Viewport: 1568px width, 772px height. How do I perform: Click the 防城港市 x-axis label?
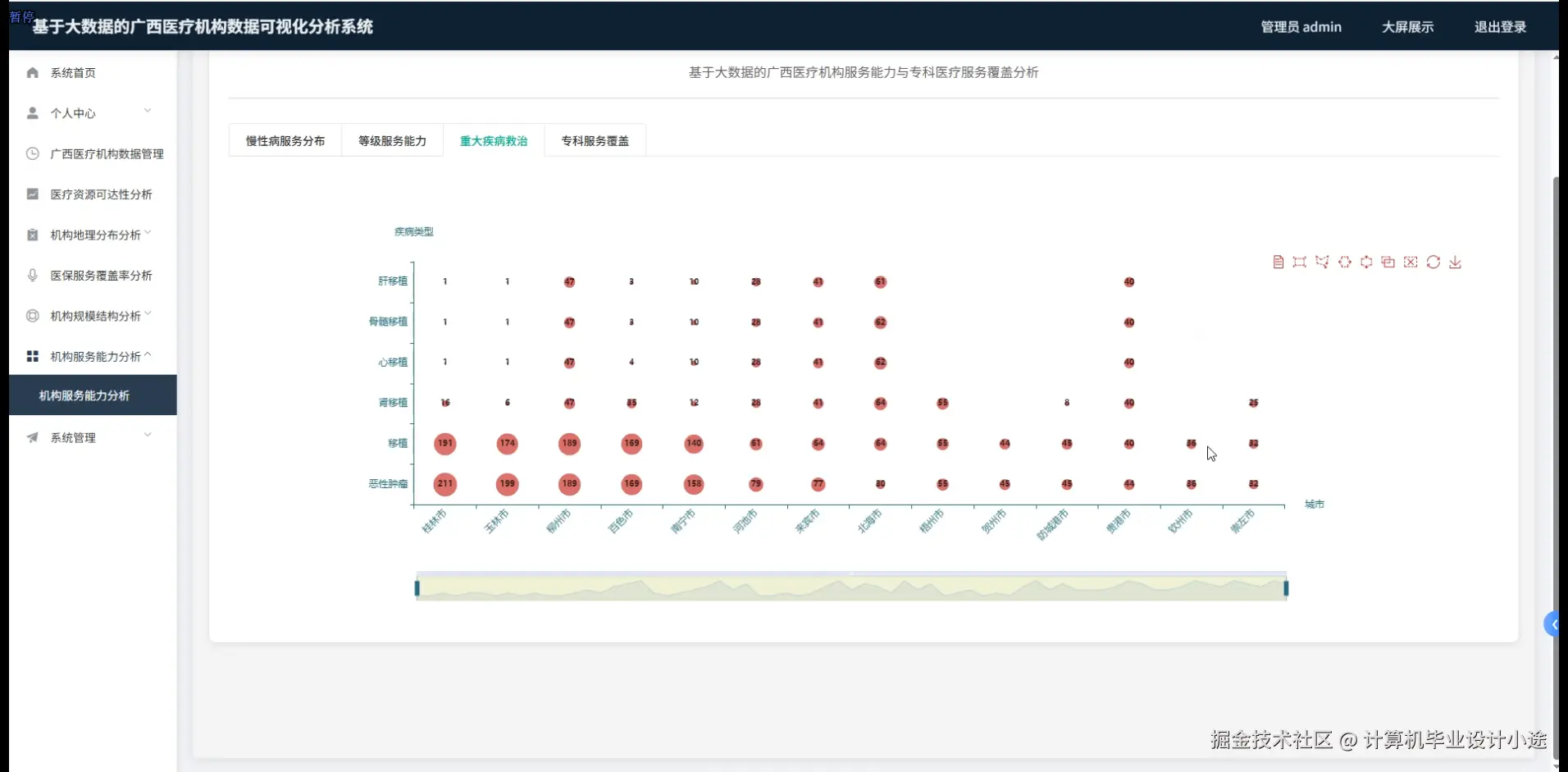click(1053, 524)
